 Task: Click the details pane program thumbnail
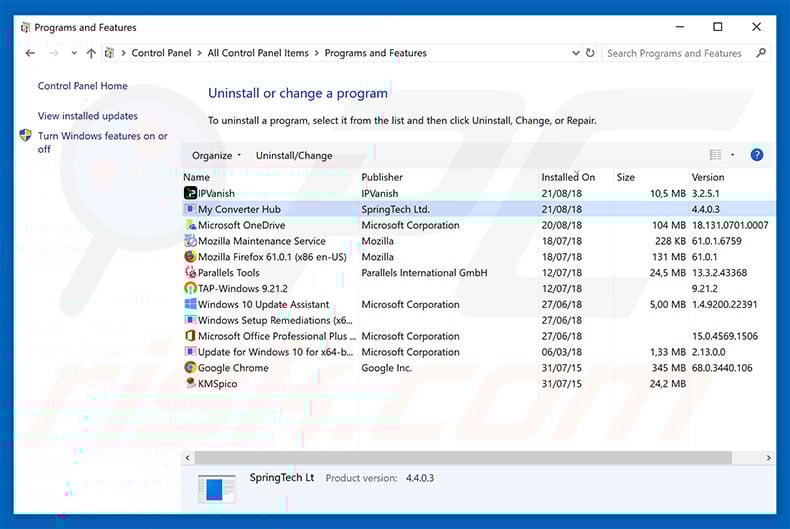click(x=217, y=489)
